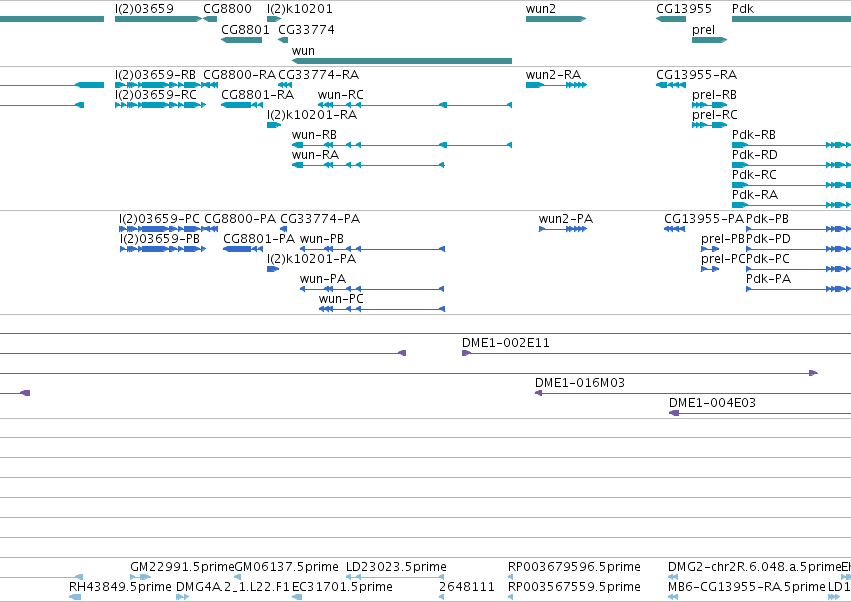Select the l(2)k10201 gene label

[300, 9]
